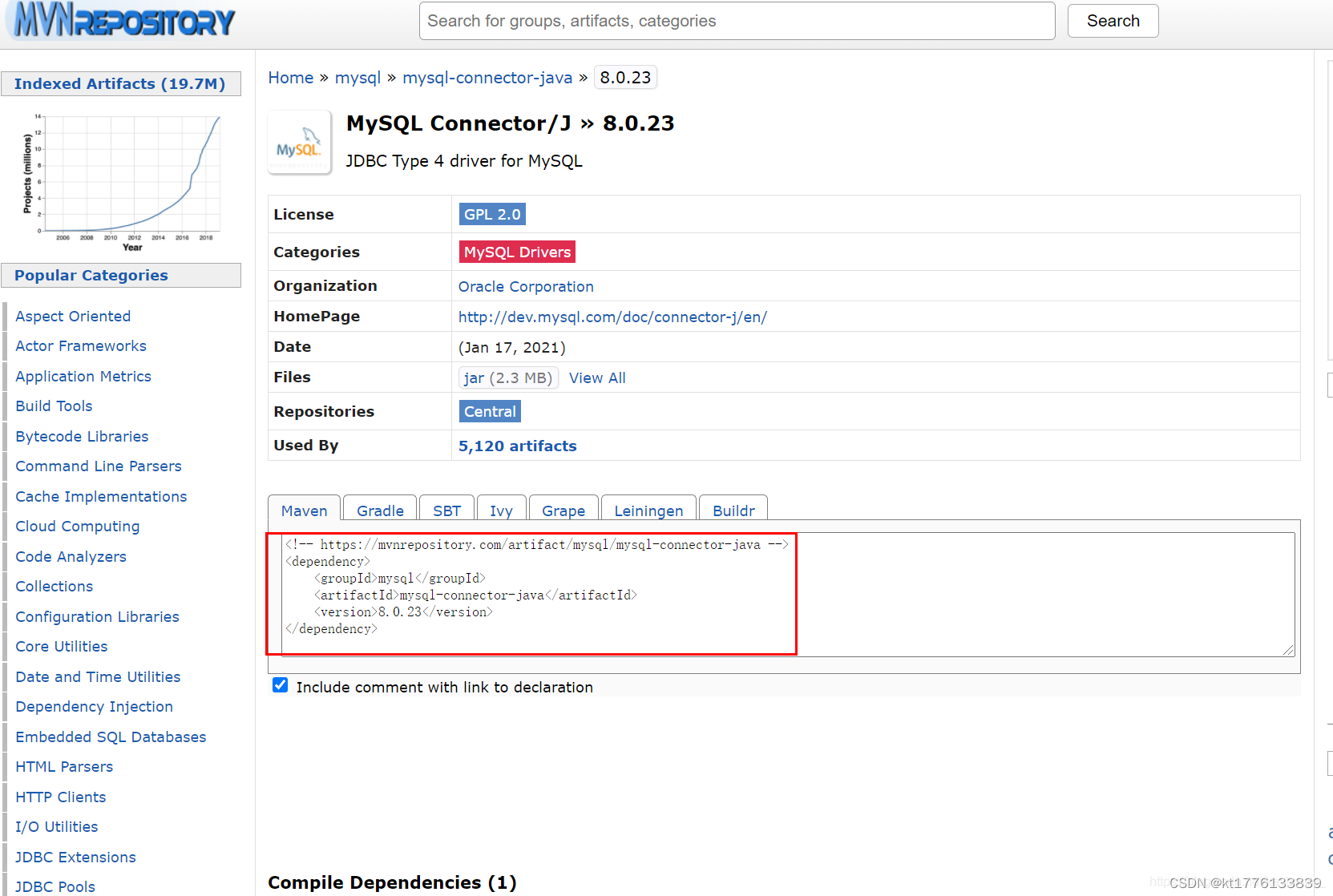
Task: Open the MySQL Drivers category tag
Action: (517, 252)
